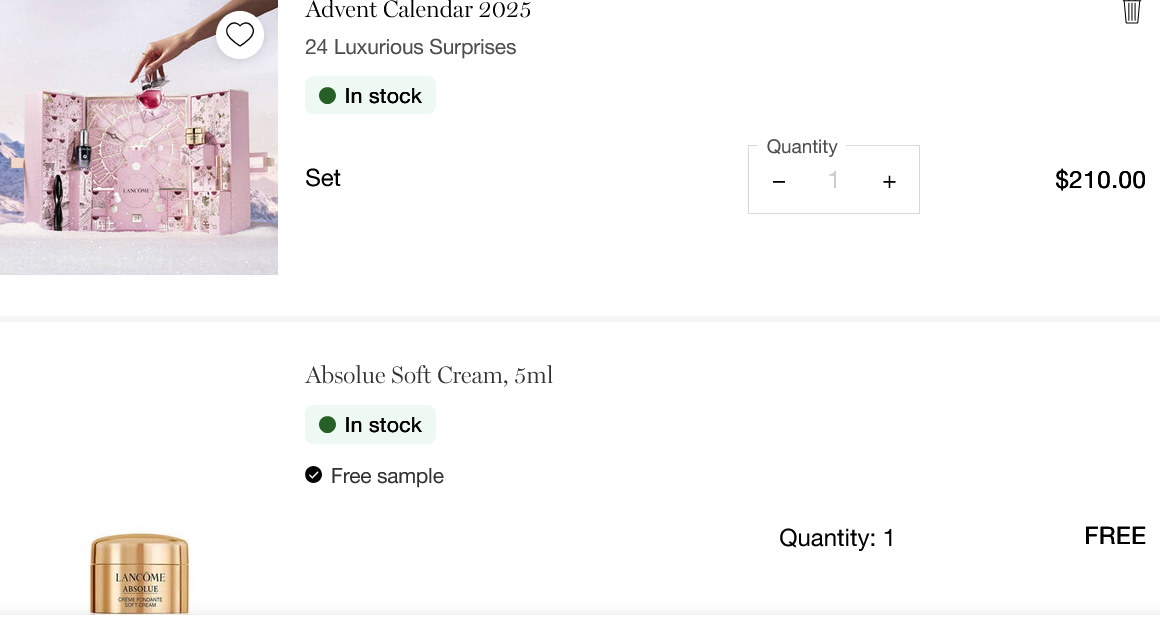This screenshot has width=1160, height=618.
Task: Click the In stock badge under Absolue Soft Cream
Action: (x=370, y=425)
